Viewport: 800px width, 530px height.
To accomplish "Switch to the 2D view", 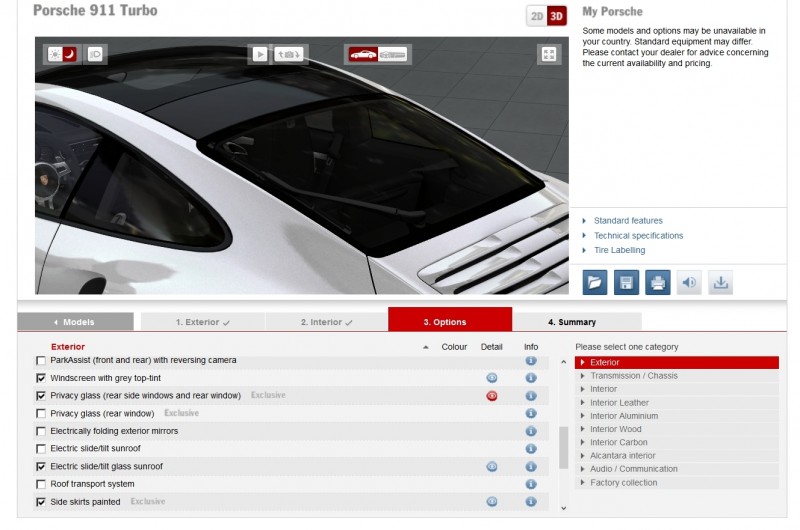I will tap(537, 16).
